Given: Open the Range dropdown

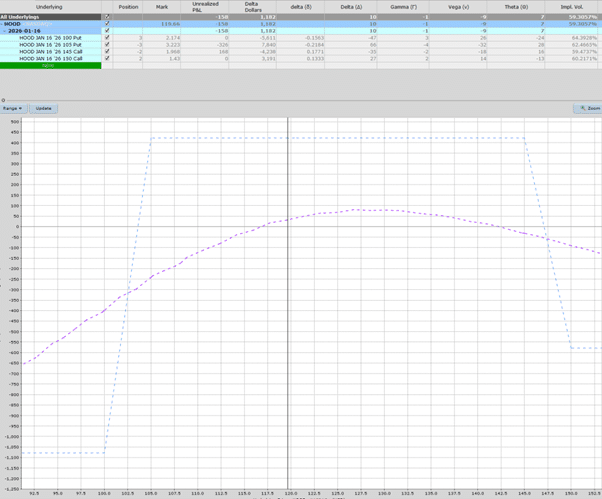Looking at the screenshot, I should click(13, 108).
